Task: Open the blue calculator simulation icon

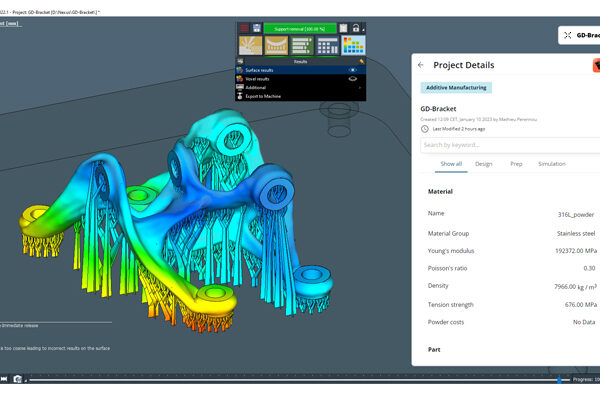Action: pyautogui.click(x=328, y=45)
